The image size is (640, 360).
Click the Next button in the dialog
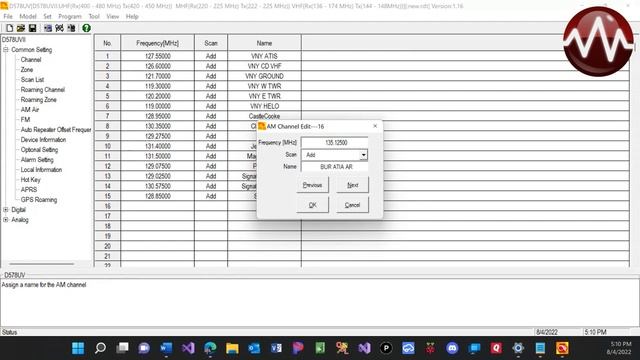[x=352, y=185]
